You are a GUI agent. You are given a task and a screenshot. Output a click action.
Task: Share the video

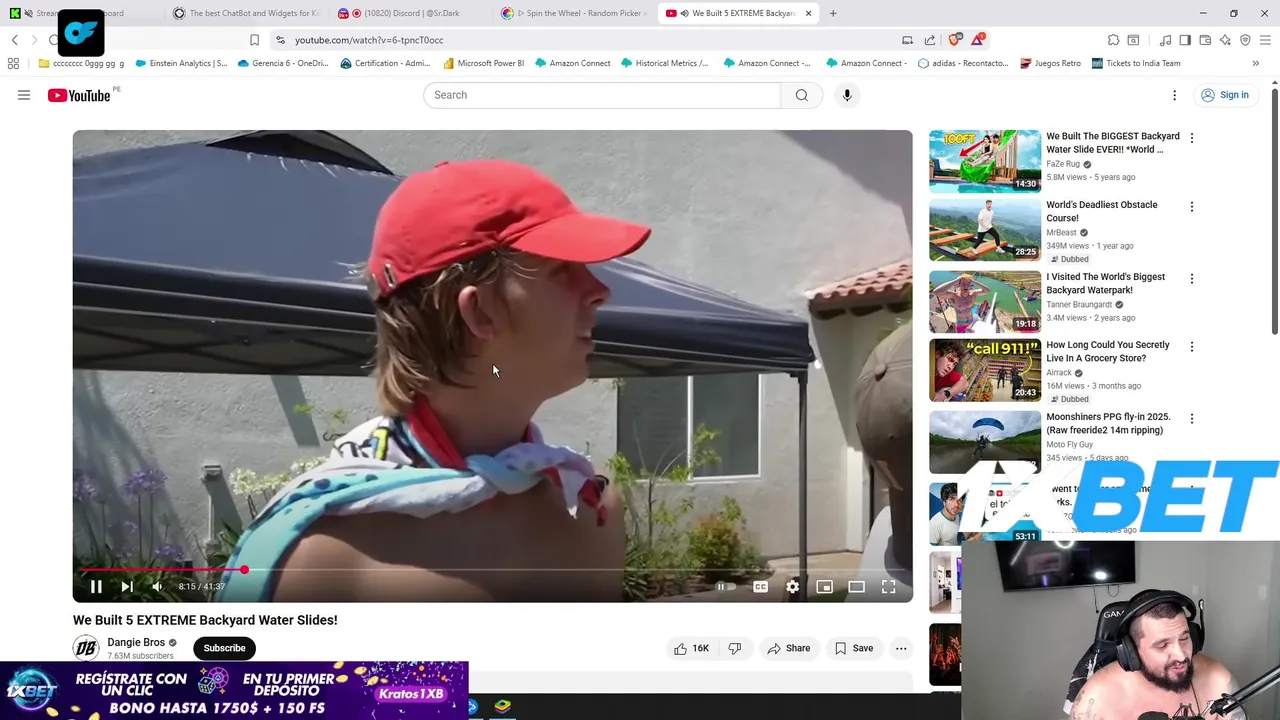tap(788, 648)
